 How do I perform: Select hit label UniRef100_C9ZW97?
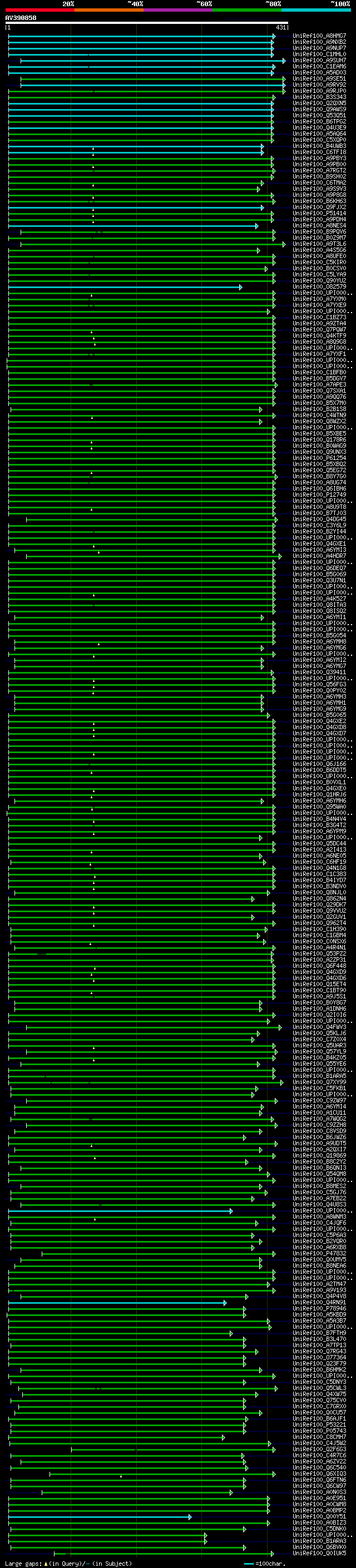pos(319,1101)
